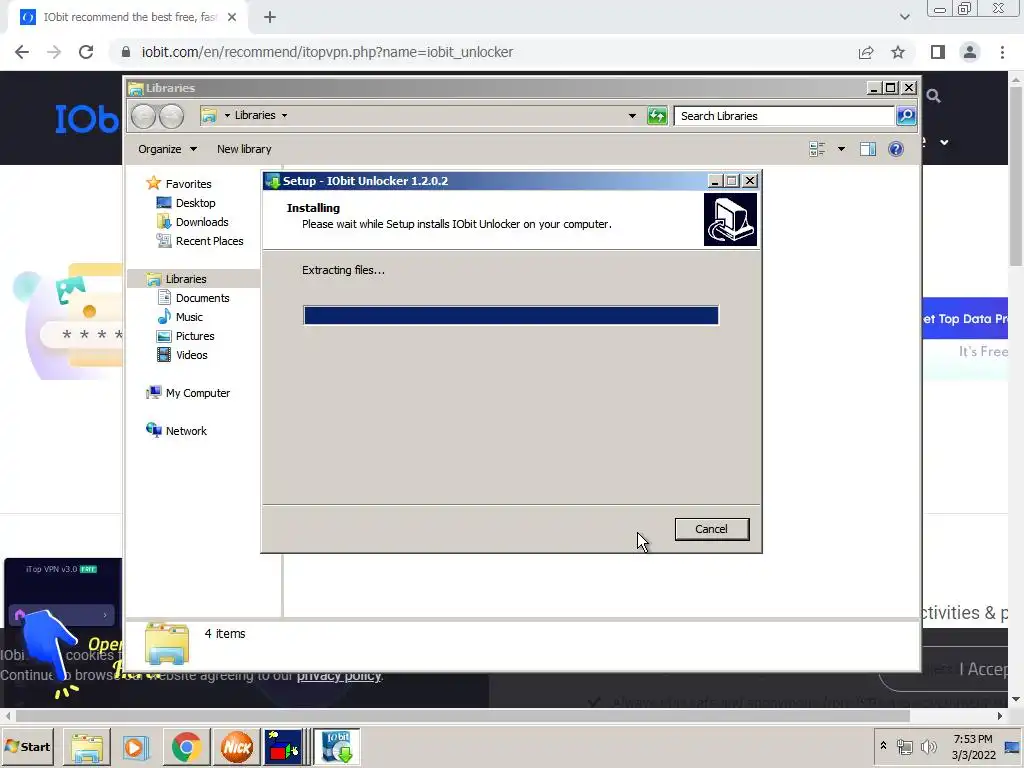Click volume speaker tray icon

928,746
